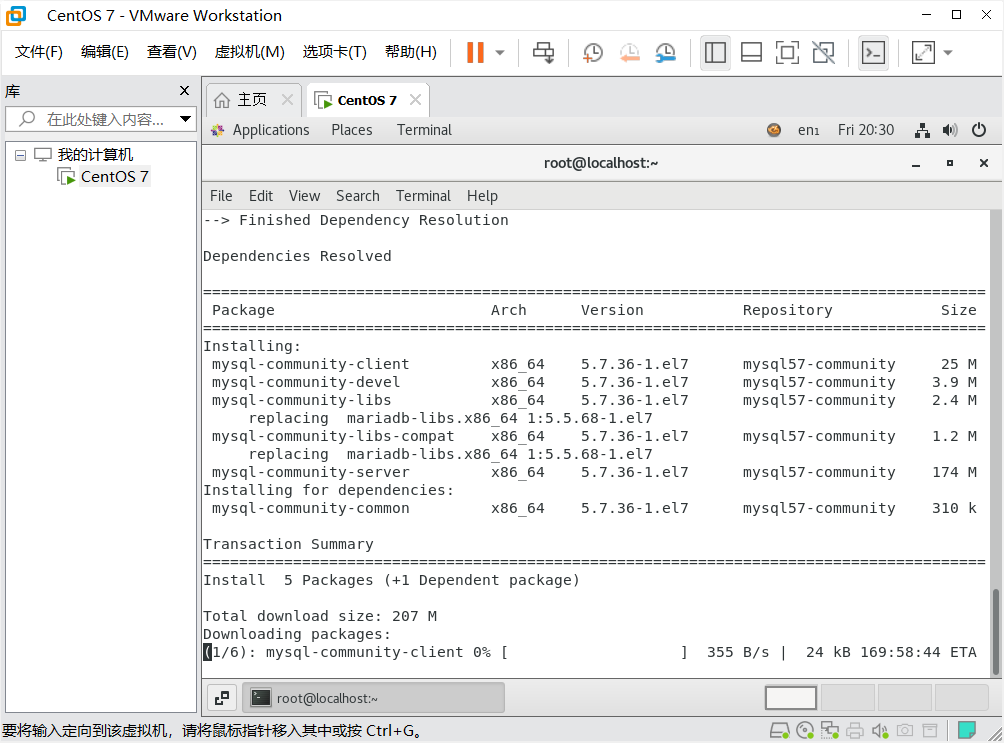Image resolution: width=1004 pixels, height=743 pixels.
Task: Collapse the 我的计算机 tree node
Action: click(x=20, y=155)
